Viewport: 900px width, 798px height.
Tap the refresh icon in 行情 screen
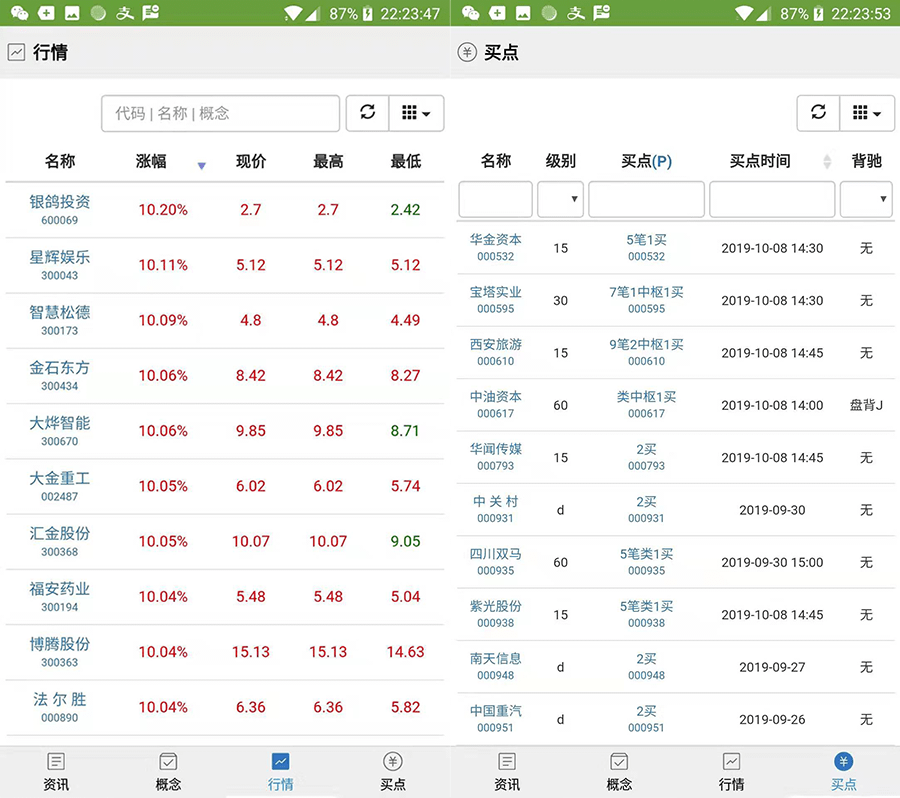pyautogui.click(x=367, y=113)
